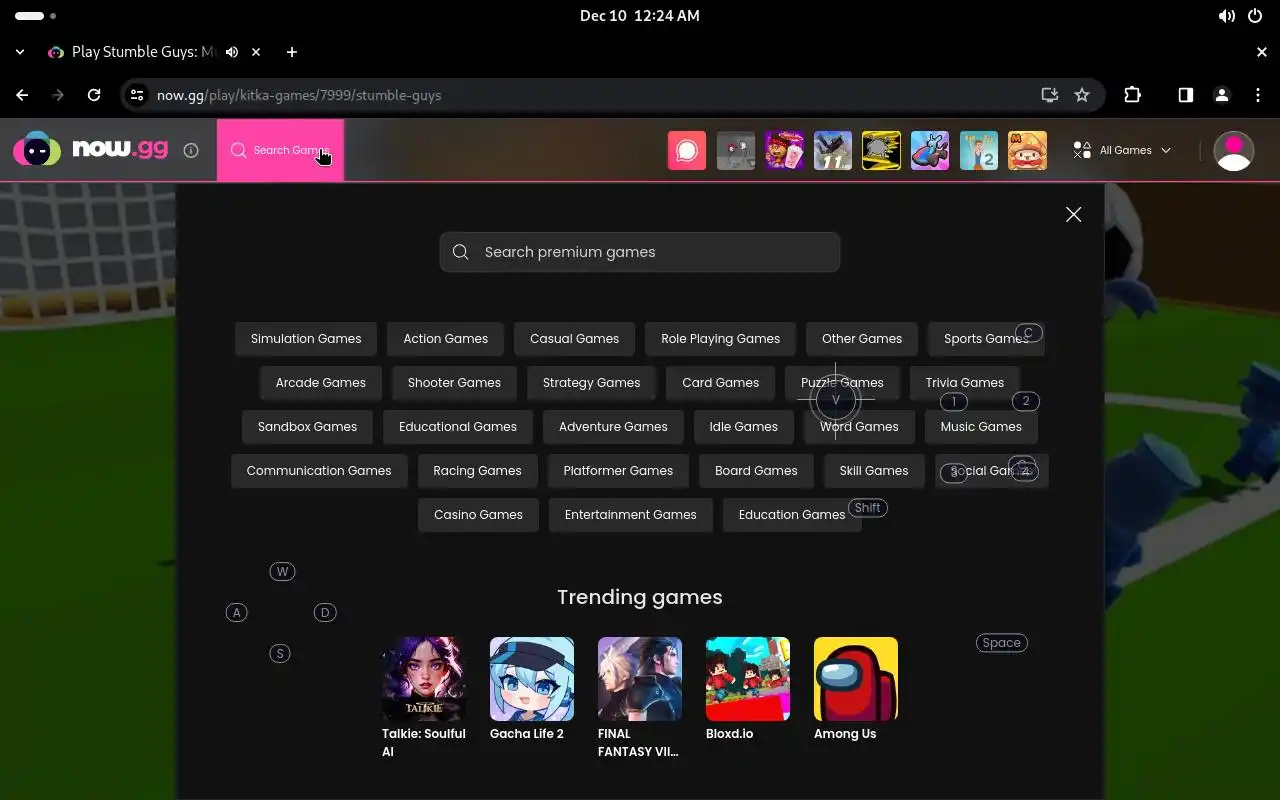Select the Entertainment Games category
Viewport: 1280px width, 800px height.
[630, 514]
